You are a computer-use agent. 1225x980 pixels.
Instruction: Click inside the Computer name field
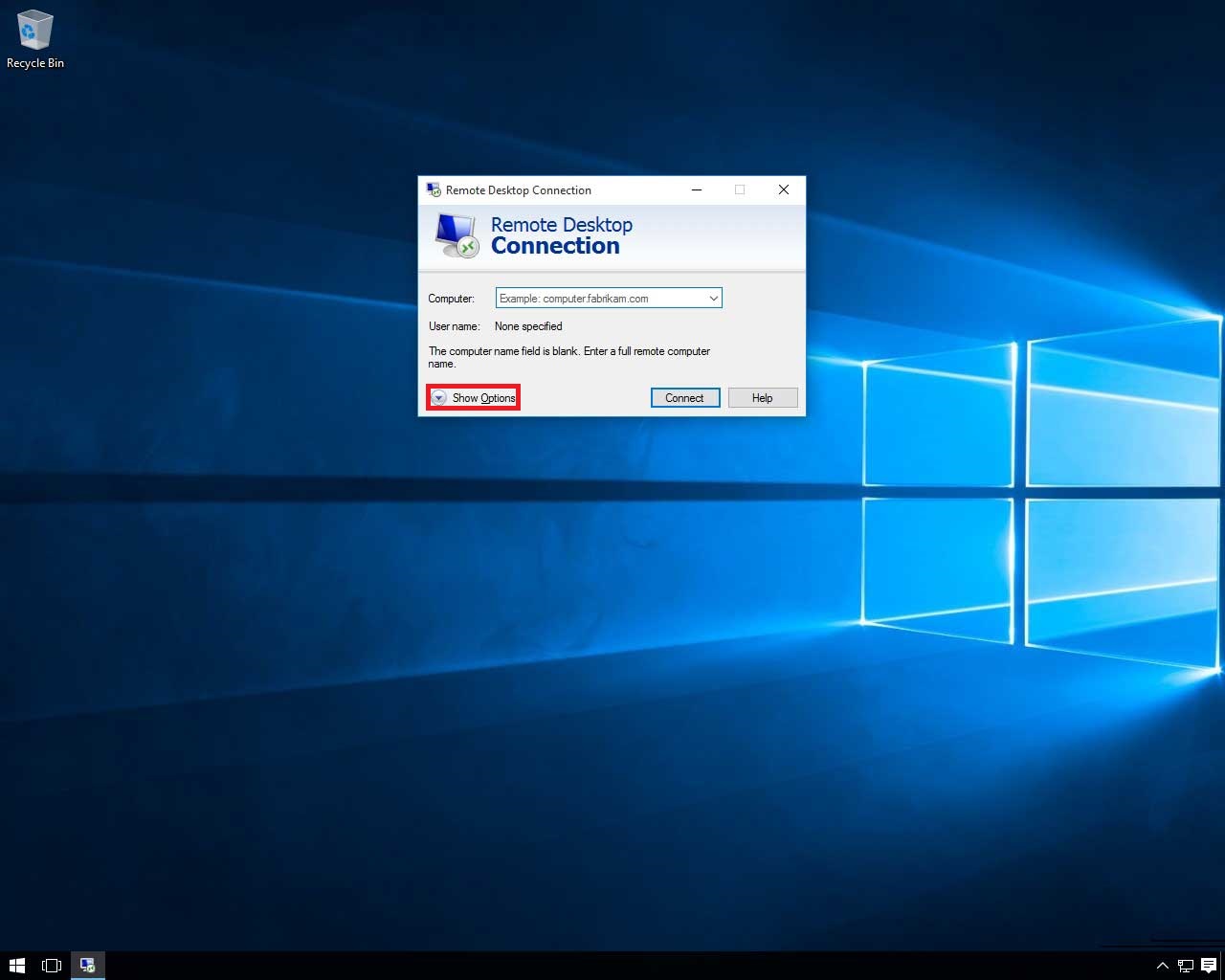click(x=599, y=299)
